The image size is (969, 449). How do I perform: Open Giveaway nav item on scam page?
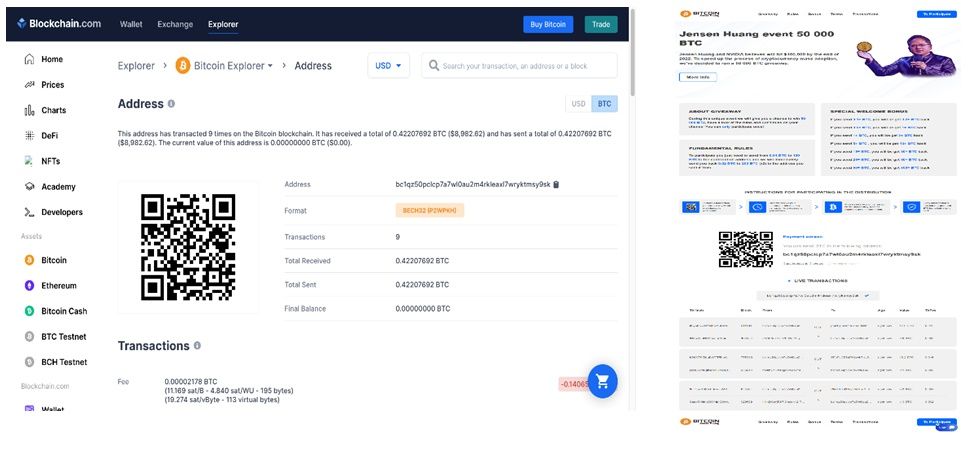[768, 14]
